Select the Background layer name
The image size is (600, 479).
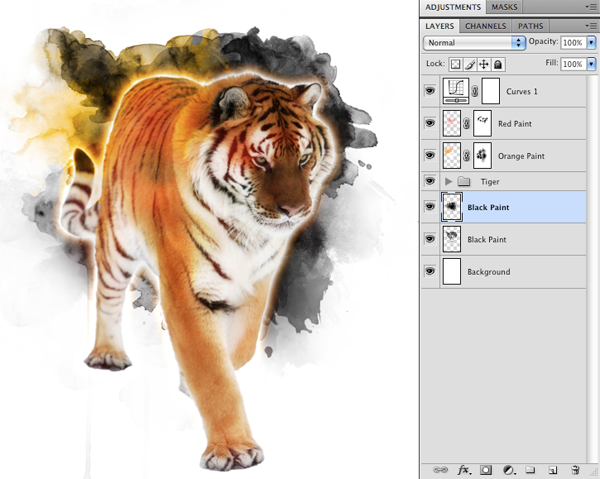[x=489, y=272]
